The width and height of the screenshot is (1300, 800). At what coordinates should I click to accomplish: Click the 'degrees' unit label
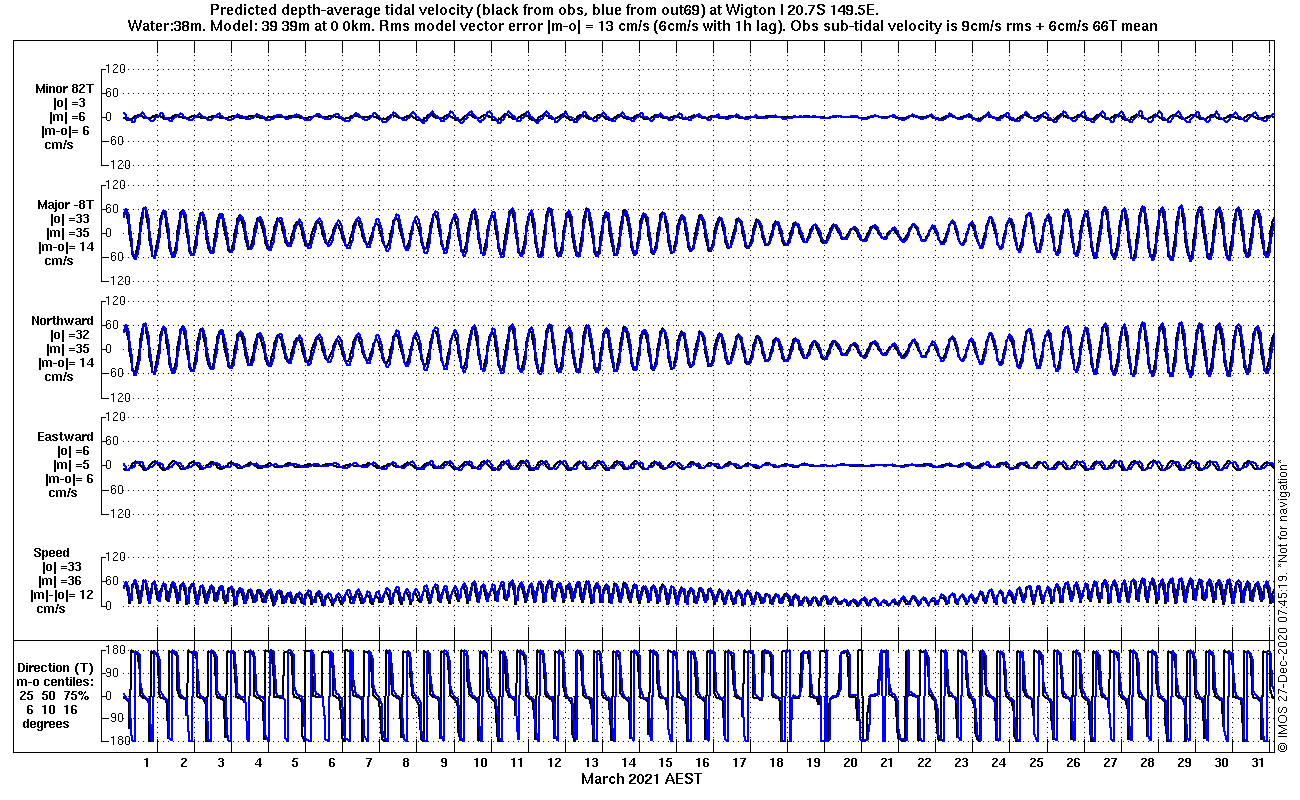click(46, 723)
